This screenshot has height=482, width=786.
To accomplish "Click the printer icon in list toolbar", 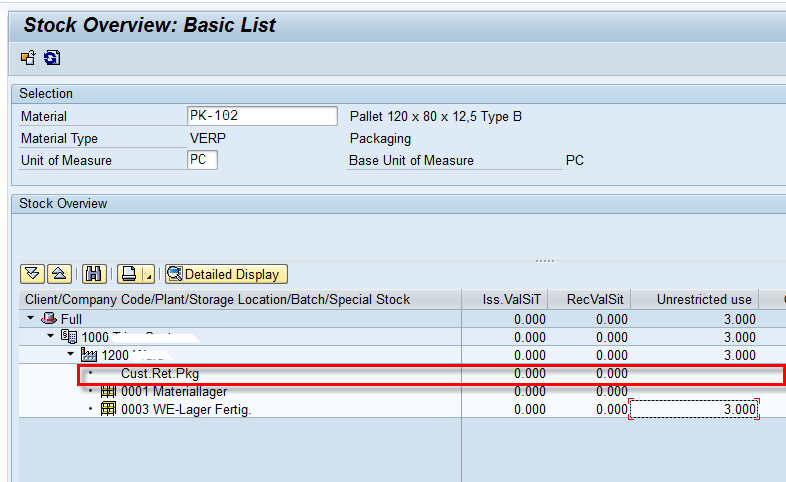I will [x=128, y=273].
